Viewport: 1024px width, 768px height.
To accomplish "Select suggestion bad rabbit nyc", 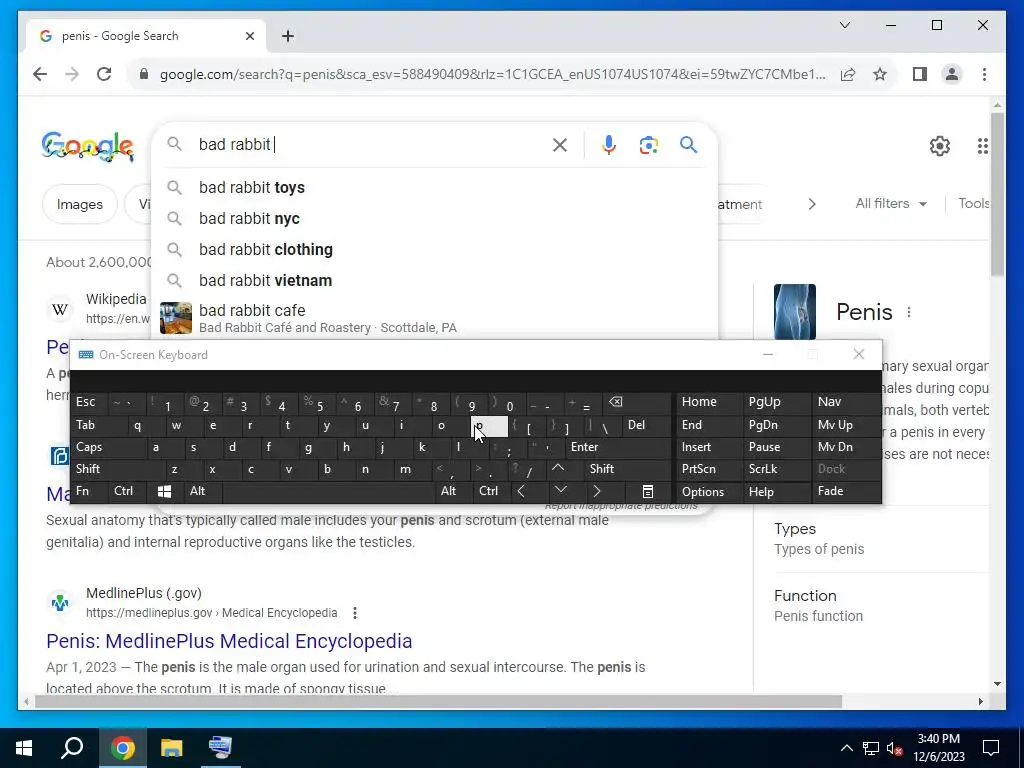I will point(434,219).
